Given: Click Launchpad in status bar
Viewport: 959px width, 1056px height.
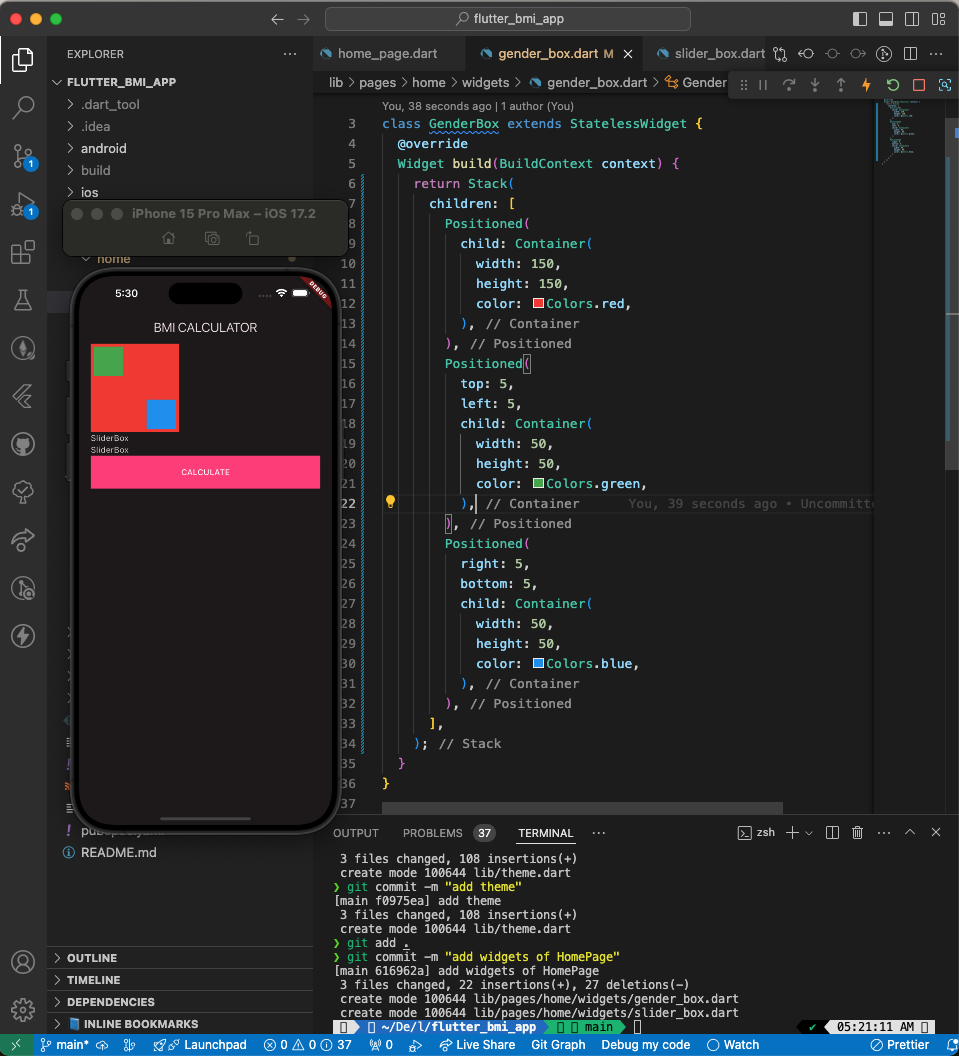Looking at the screenshot, I should click(200, 1045).
